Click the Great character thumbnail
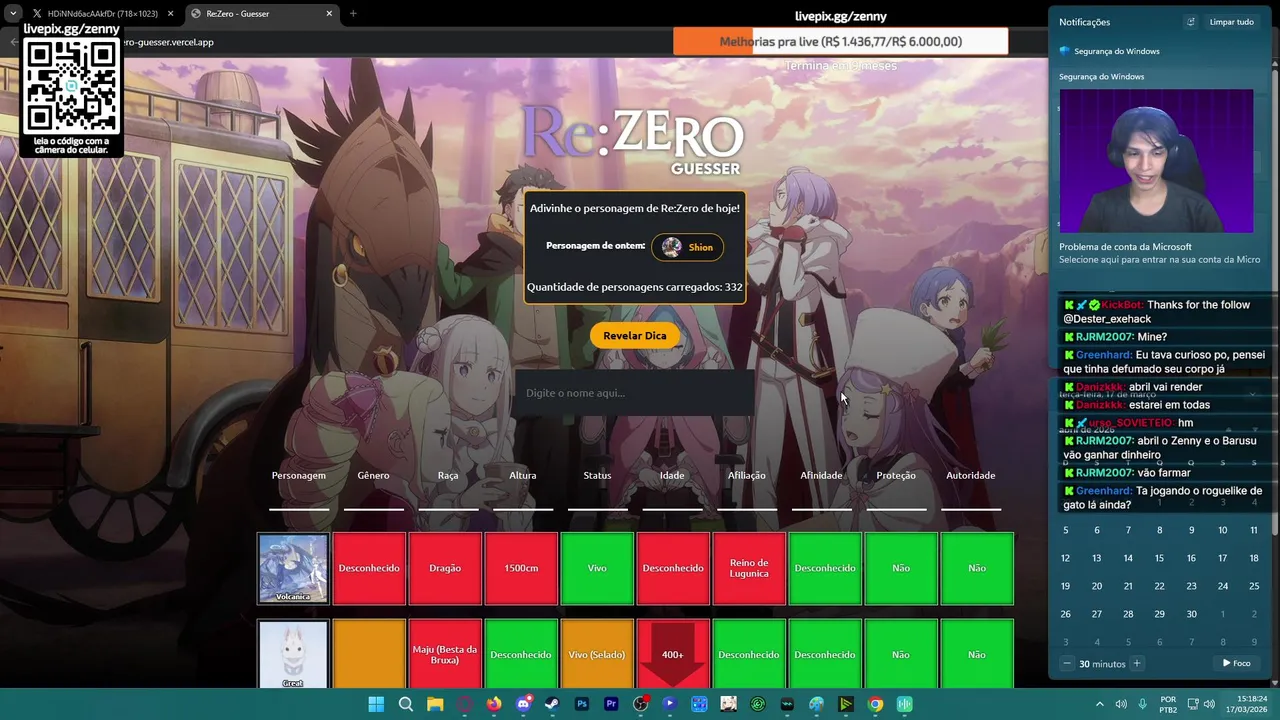The width and height of the screenshot is (1280, 720). click(x=293, y=654)
